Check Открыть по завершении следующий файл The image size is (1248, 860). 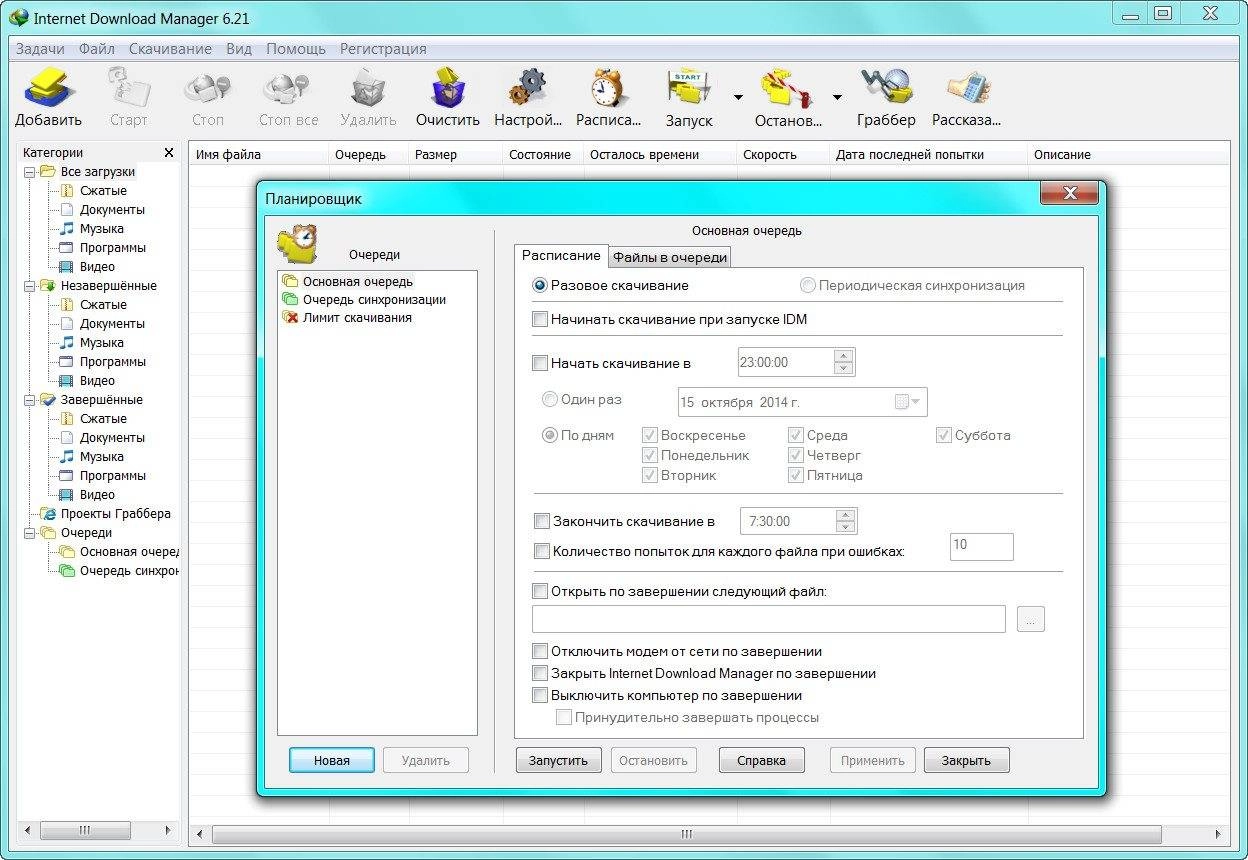[540, 591]
